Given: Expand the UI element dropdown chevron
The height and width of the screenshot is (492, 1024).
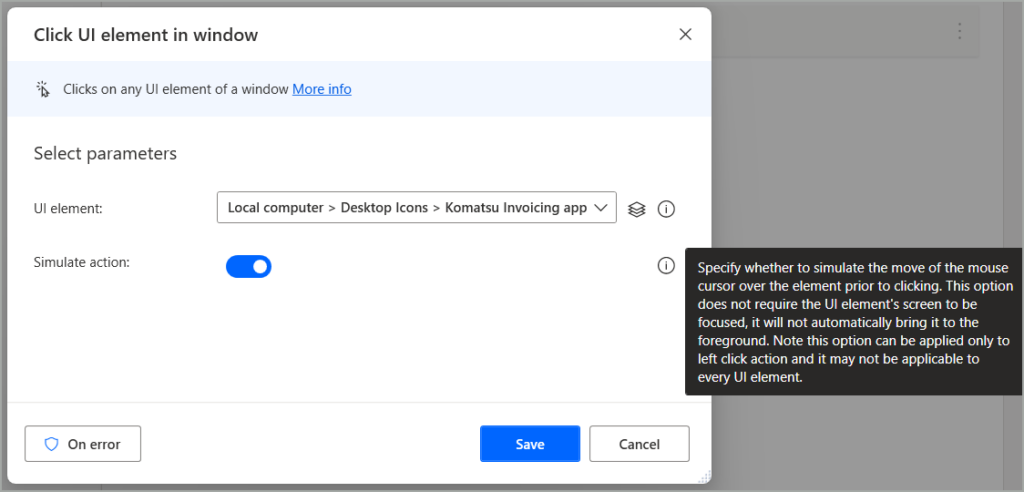Looking at the screenshot, I should [600, 208].
